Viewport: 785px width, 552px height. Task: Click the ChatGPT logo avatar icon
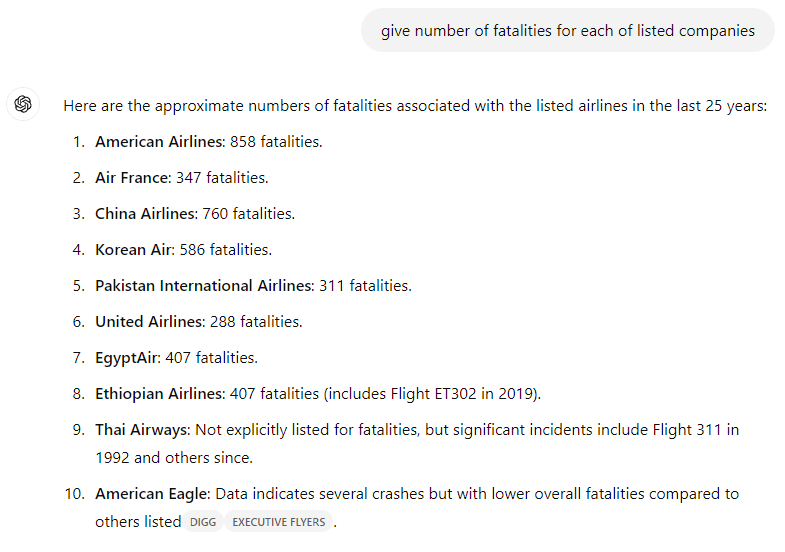(23, 104)
